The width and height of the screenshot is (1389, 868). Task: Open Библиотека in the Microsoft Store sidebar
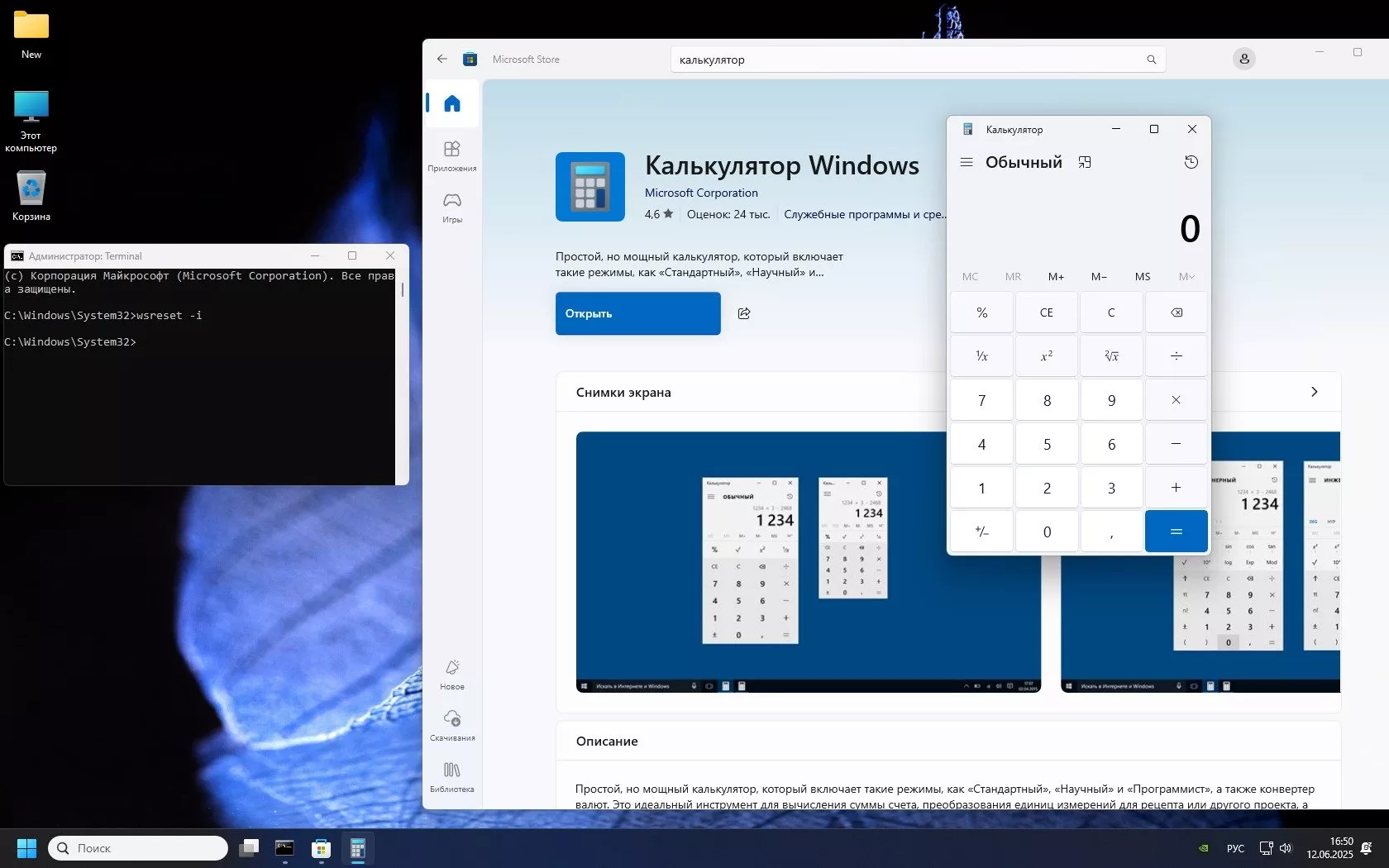click(451, 776)
